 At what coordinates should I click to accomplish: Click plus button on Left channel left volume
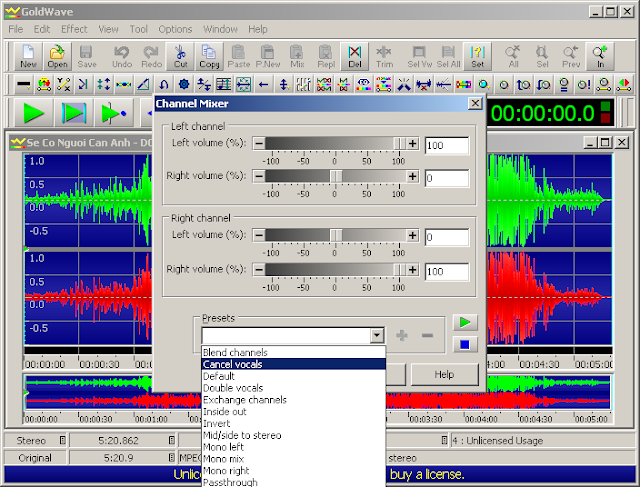[x=412, y=145]
